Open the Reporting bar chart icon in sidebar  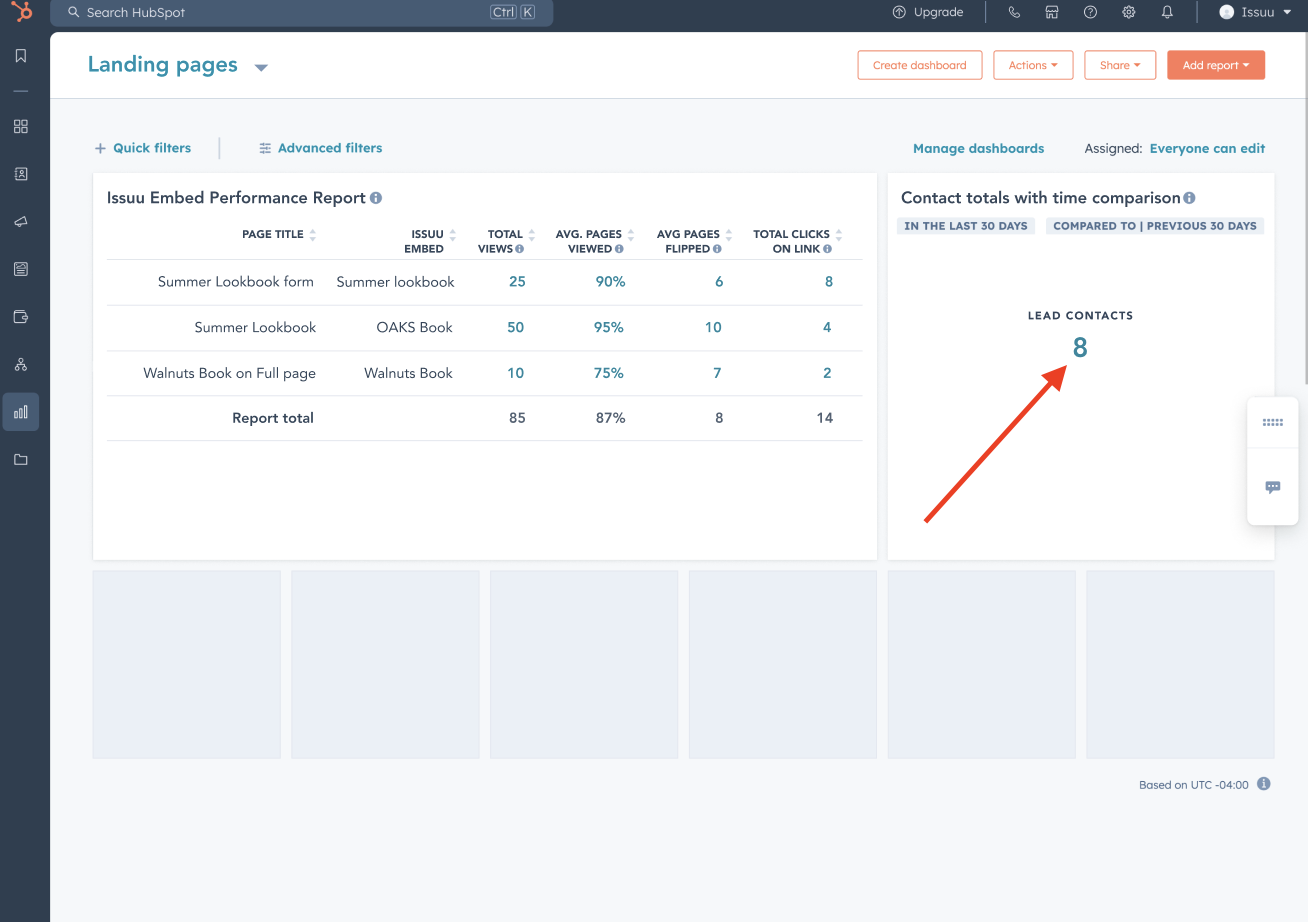[21, 412]
